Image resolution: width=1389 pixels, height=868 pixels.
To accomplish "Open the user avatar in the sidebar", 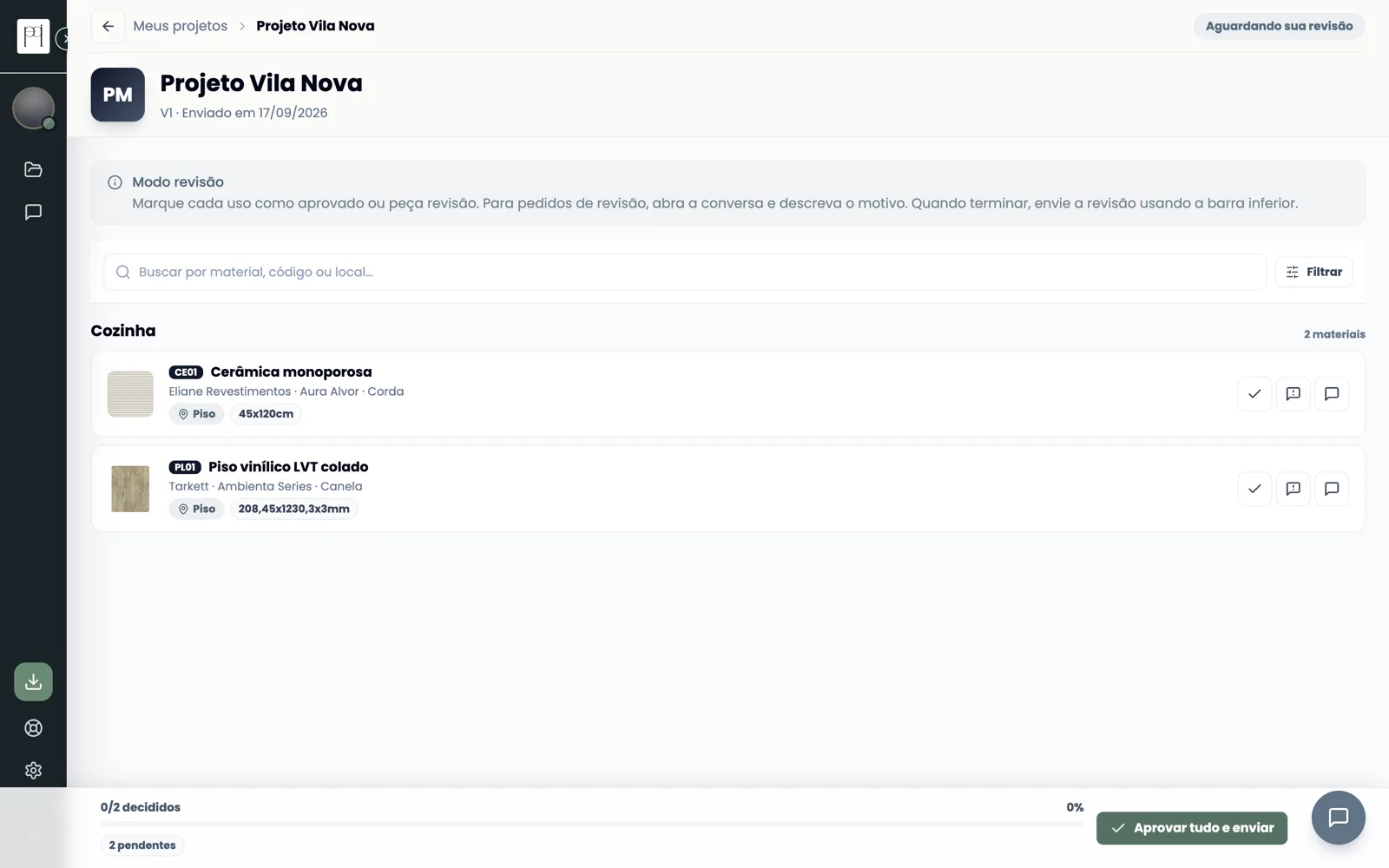I will [x=33, y=108].
